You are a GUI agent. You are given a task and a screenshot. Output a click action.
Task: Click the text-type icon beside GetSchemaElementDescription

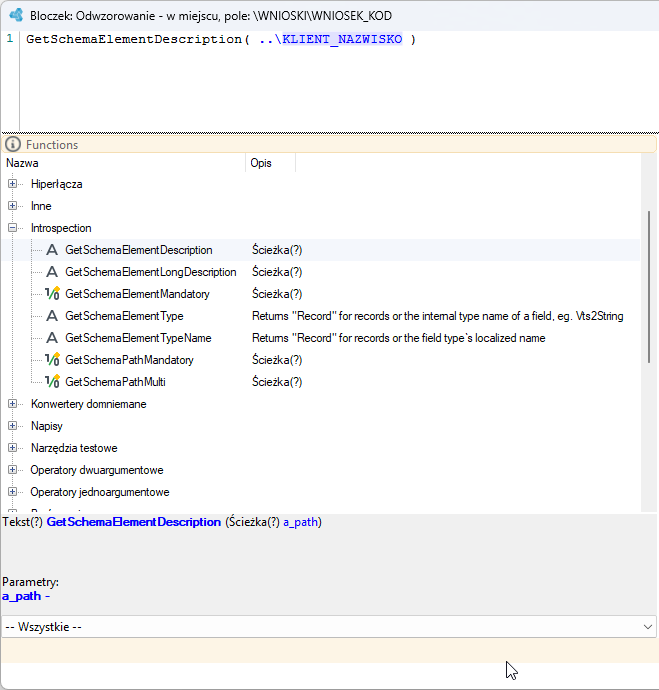(x=52, y=250)
